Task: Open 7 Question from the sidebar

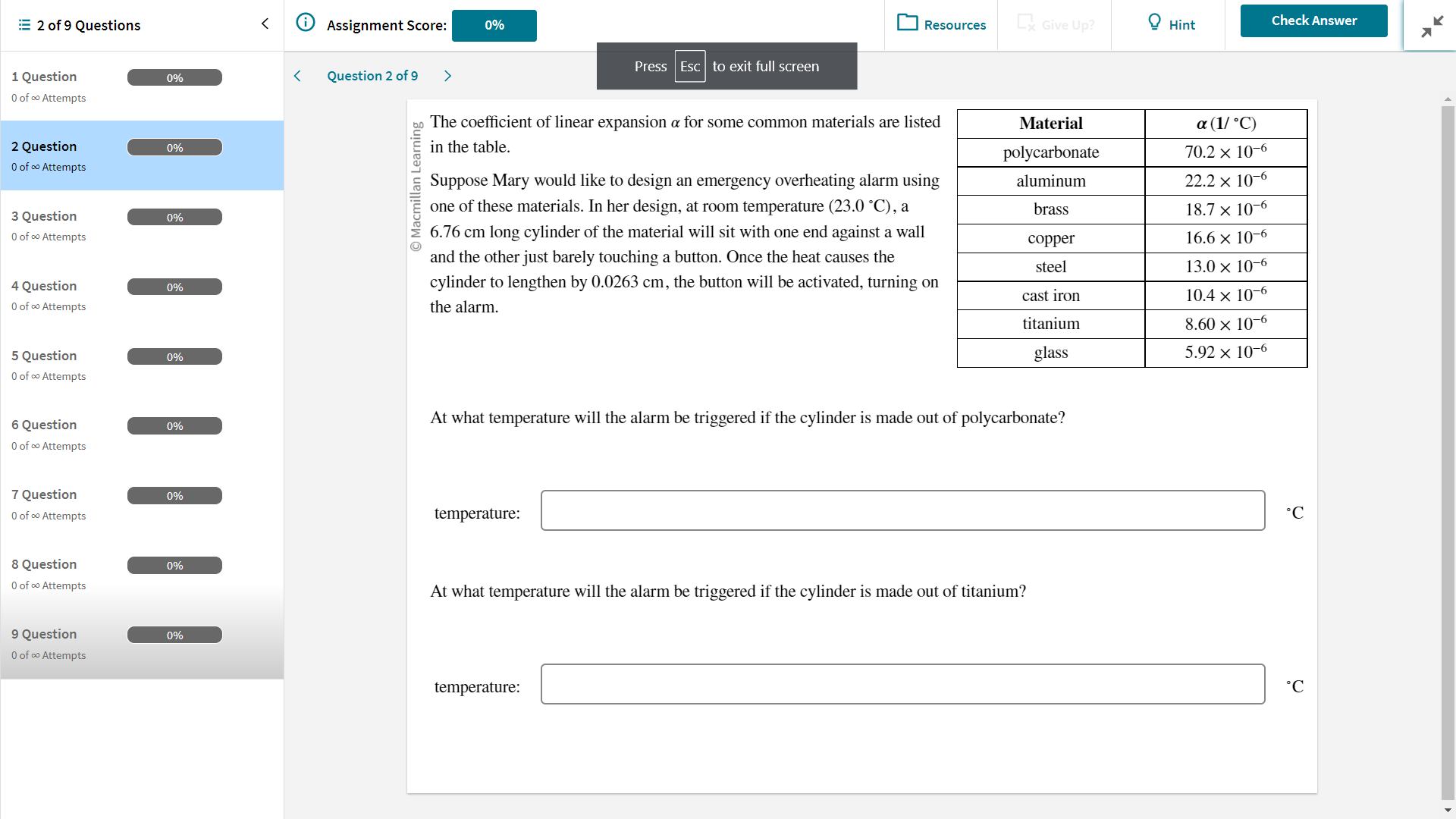Action: pyautogui.click(x=44, y=494)
